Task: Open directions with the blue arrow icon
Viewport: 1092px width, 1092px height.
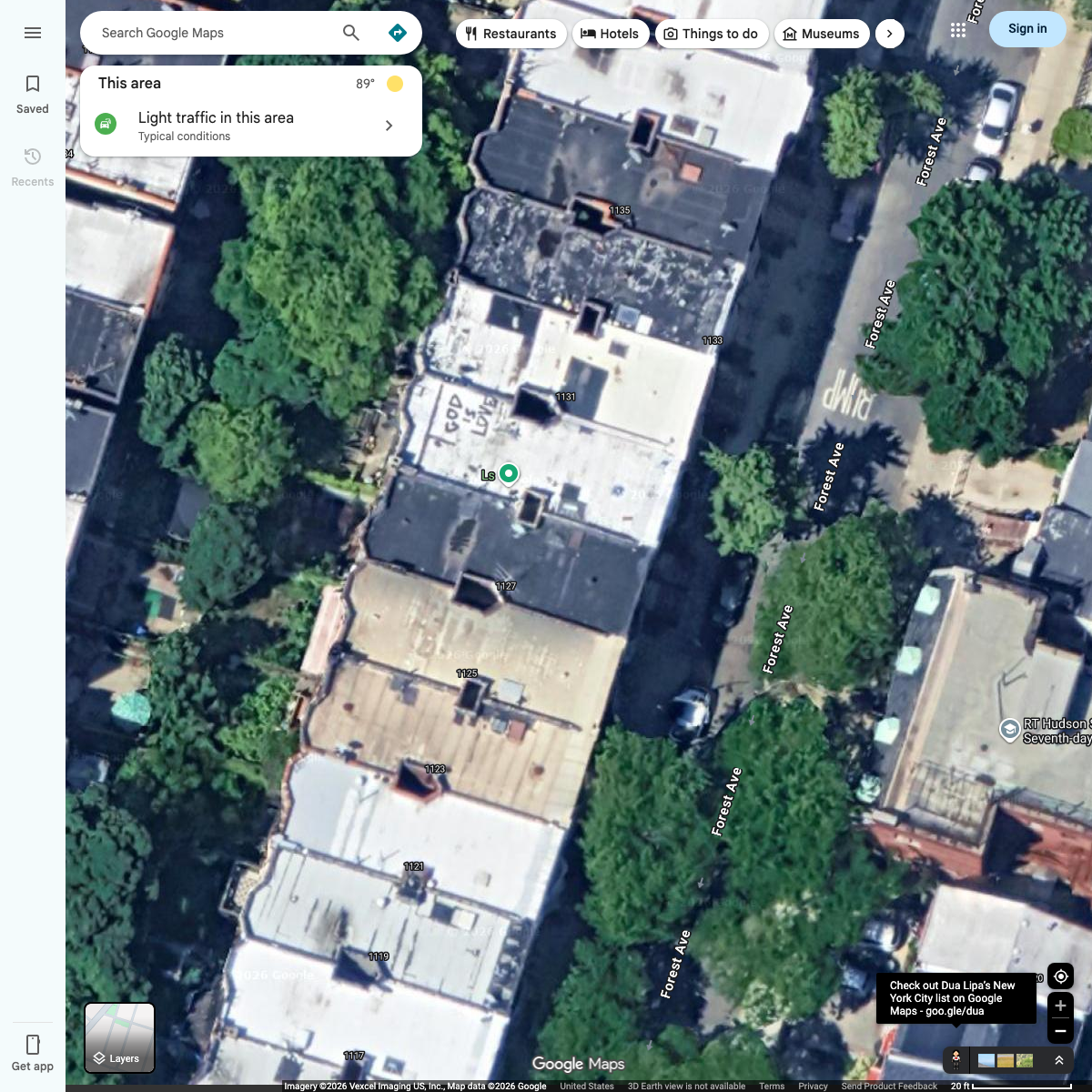Action: click(x=398, y=33)
